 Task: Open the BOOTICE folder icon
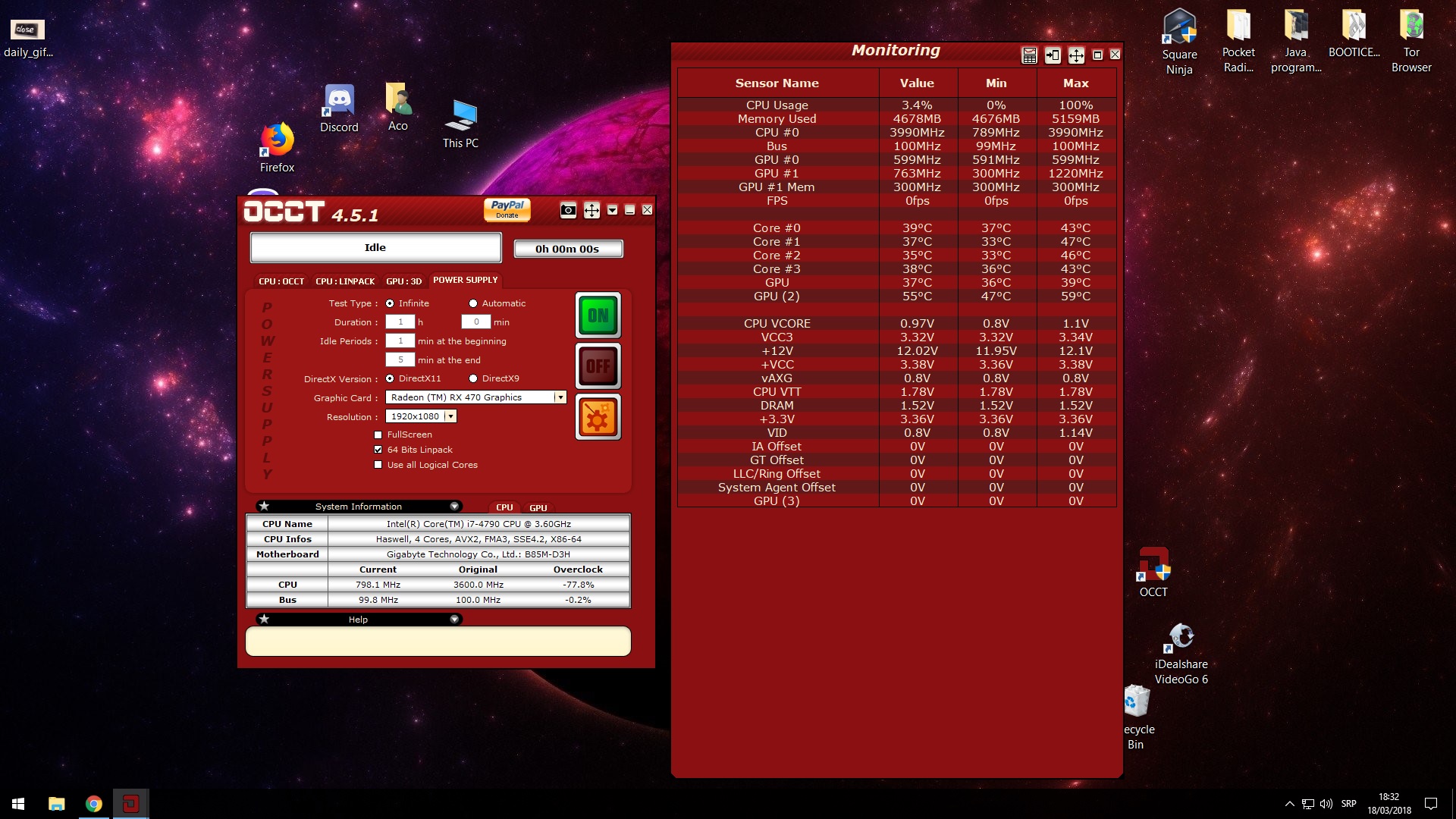[x=1354, y=34]
